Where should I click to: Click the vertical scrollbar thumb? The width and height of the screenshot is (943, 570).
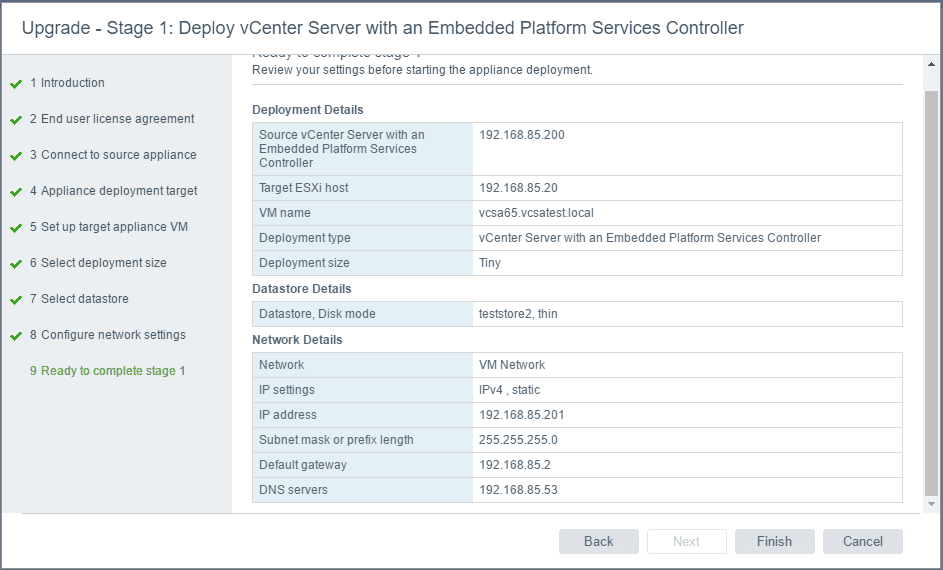coord(931,290)
